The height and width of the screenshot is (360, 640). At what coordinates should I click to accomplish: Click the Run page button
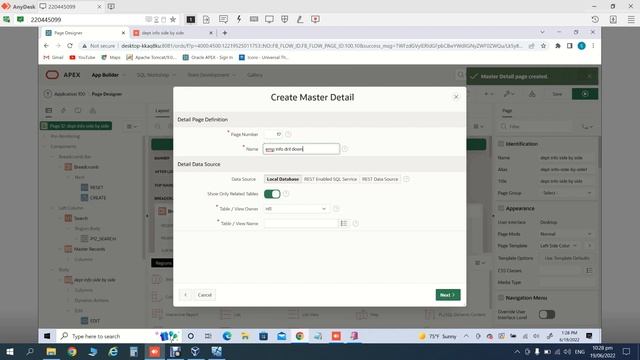(x=585, y=94)
